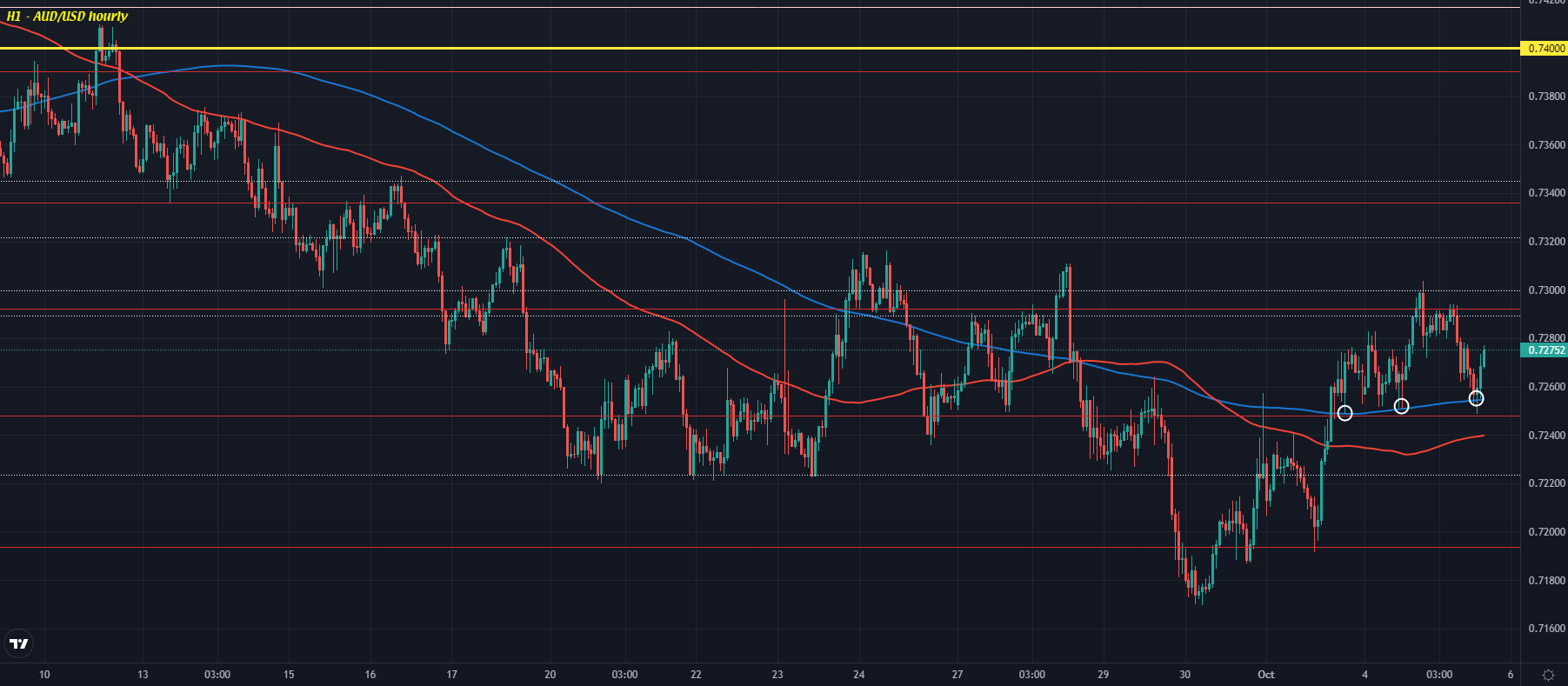The image size is (1568, 686).
Task: Click the 0.72600 price axis label
Action: coord(1546,387)
